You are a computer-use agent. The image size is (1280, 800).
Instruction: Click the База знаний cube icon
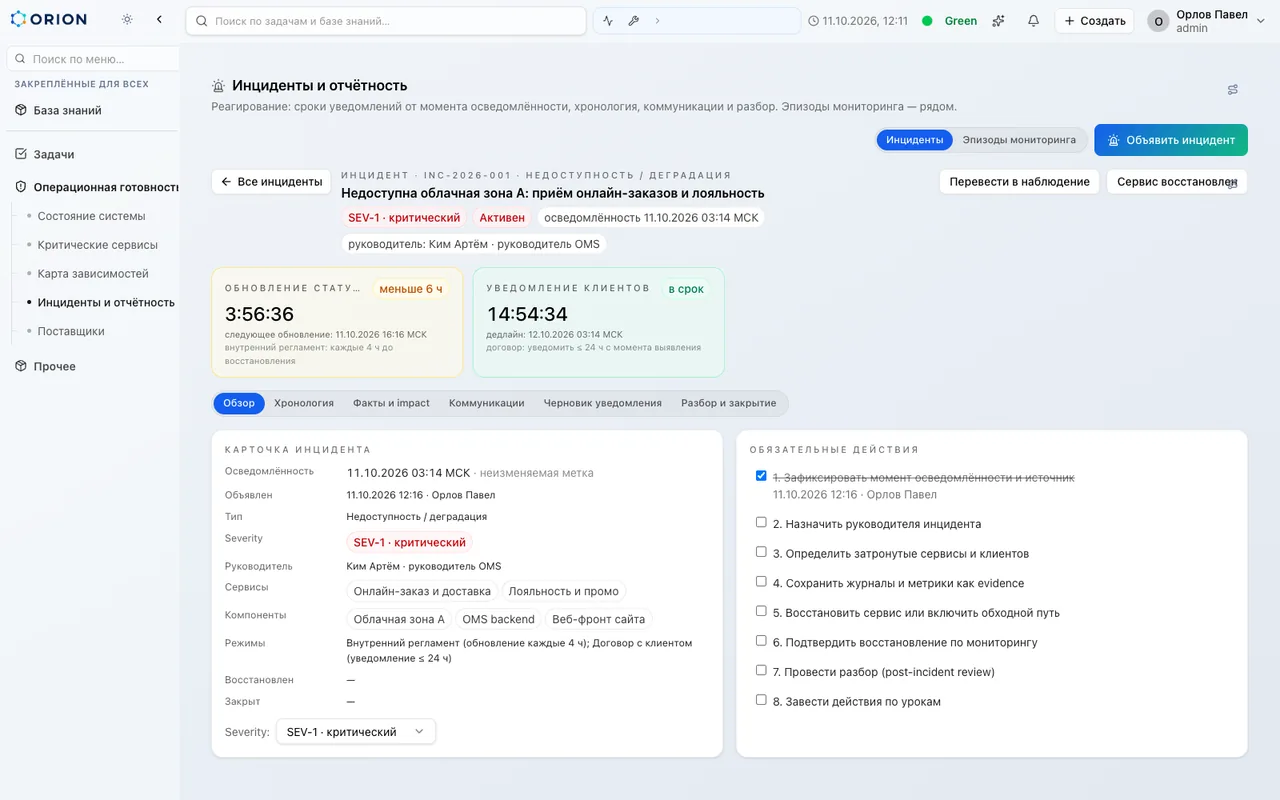pos(20,110)
